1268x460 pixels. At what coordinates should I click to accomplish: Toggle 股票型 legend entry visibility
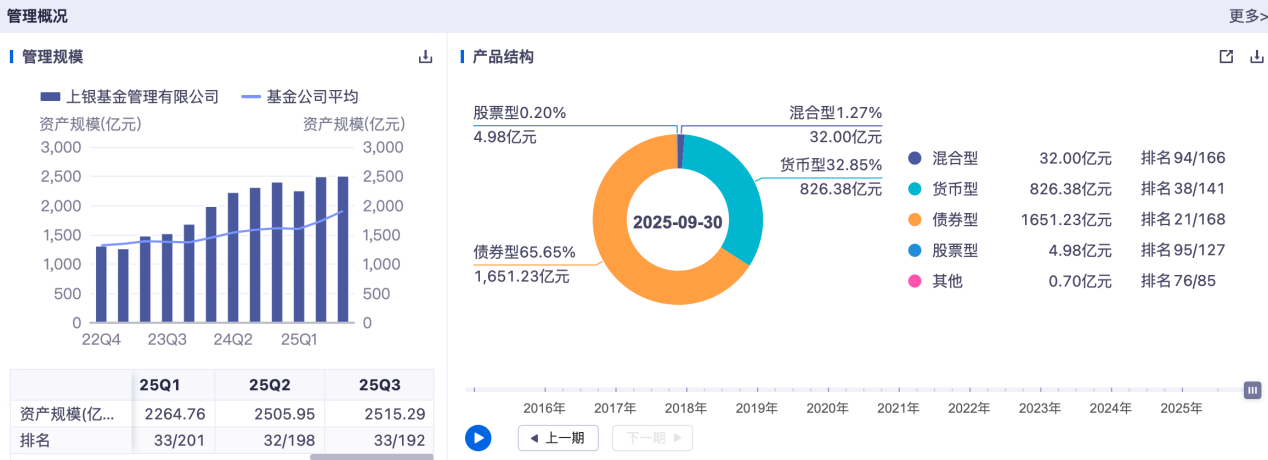click(914, 251)
